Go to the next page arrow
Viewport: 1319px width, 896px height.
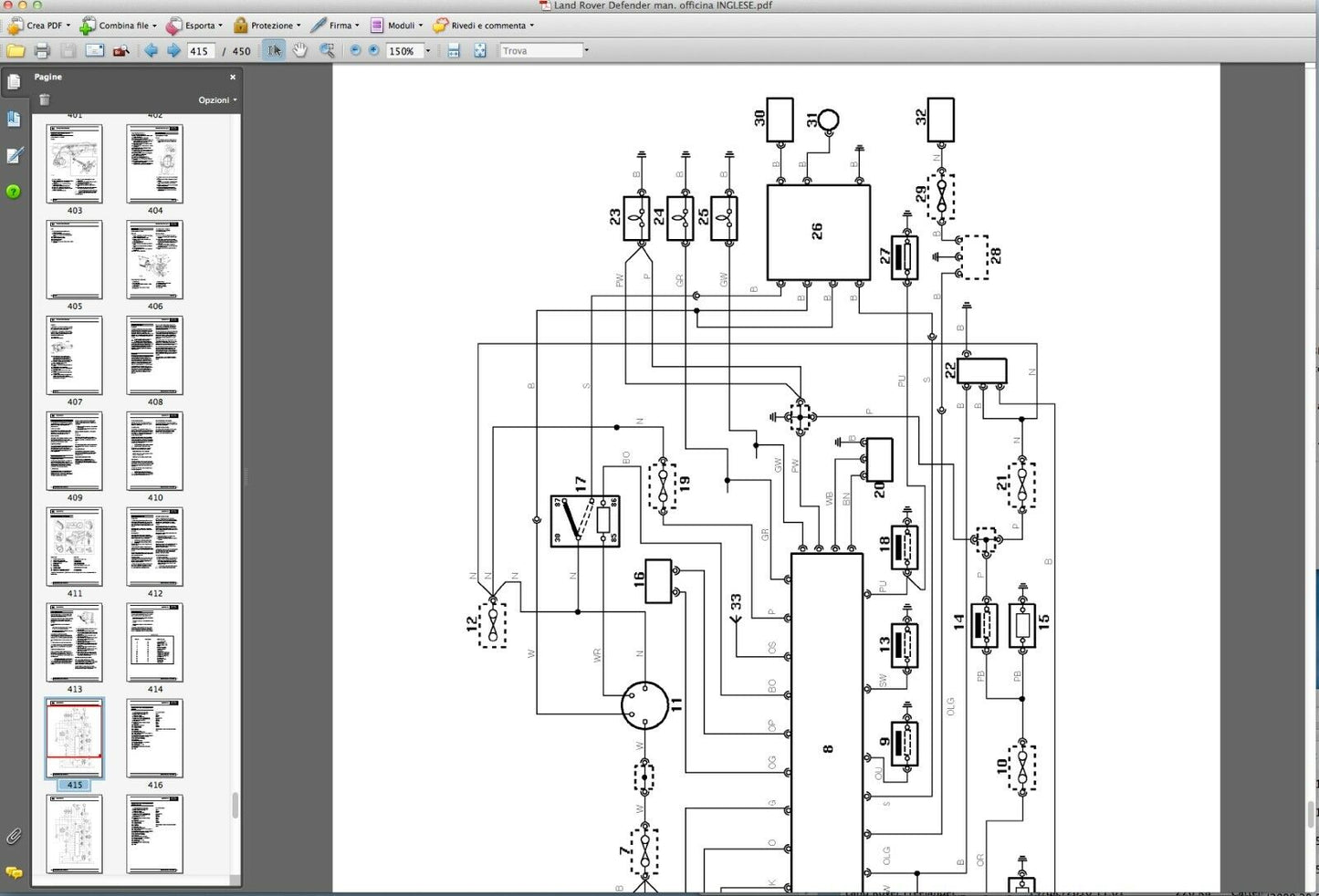pos(173,51)
